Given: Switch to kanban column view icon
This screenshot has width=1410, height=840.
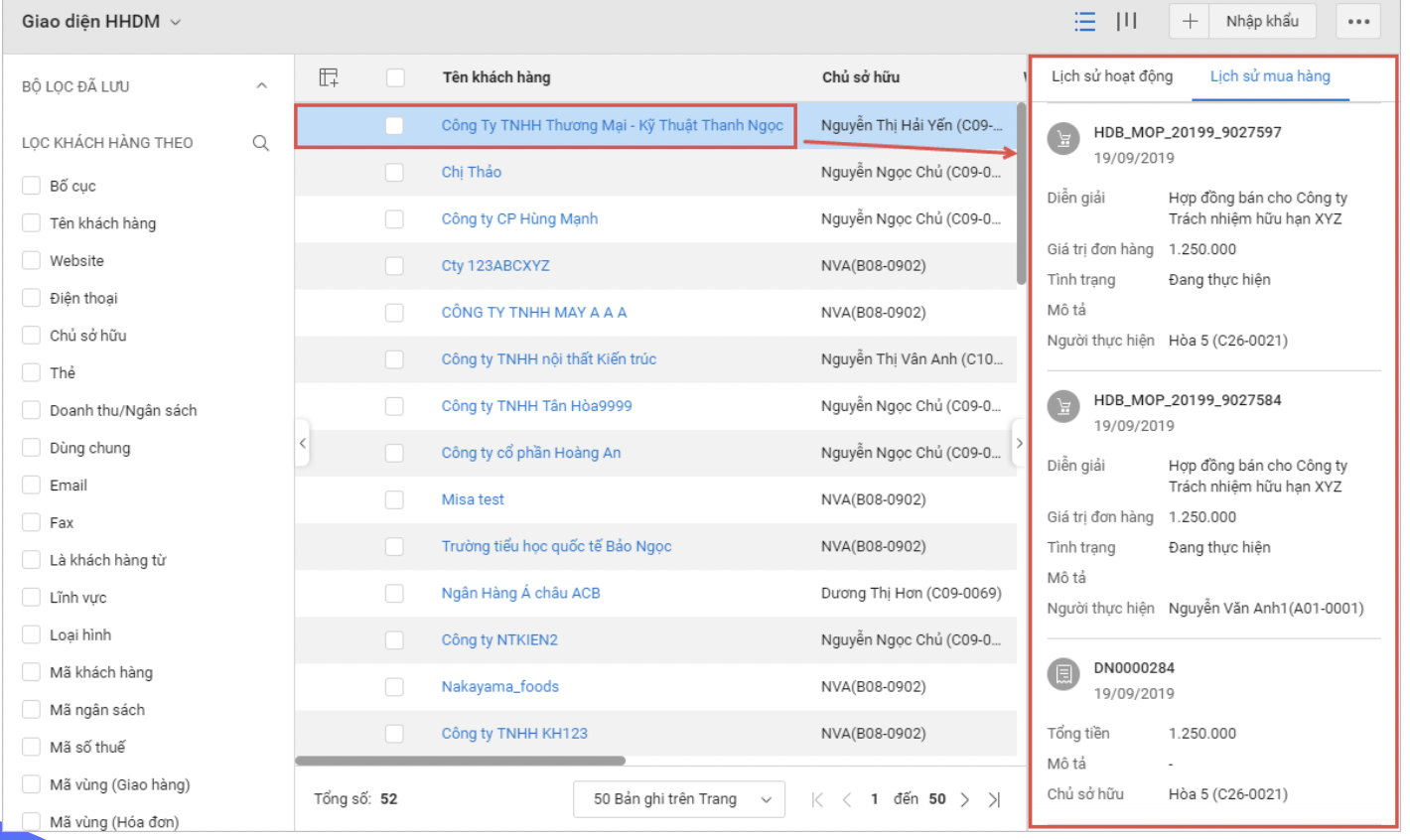Looking at the screenshot, I should pyautogui.click(x=1127, y=21).
